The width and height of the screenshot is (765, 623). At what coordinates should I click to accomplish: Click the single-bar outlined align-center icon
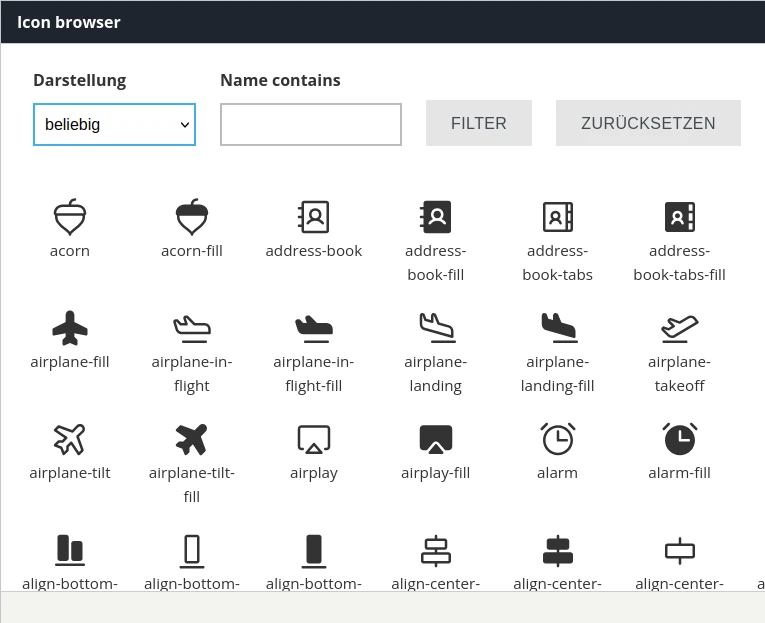point(680,551)
